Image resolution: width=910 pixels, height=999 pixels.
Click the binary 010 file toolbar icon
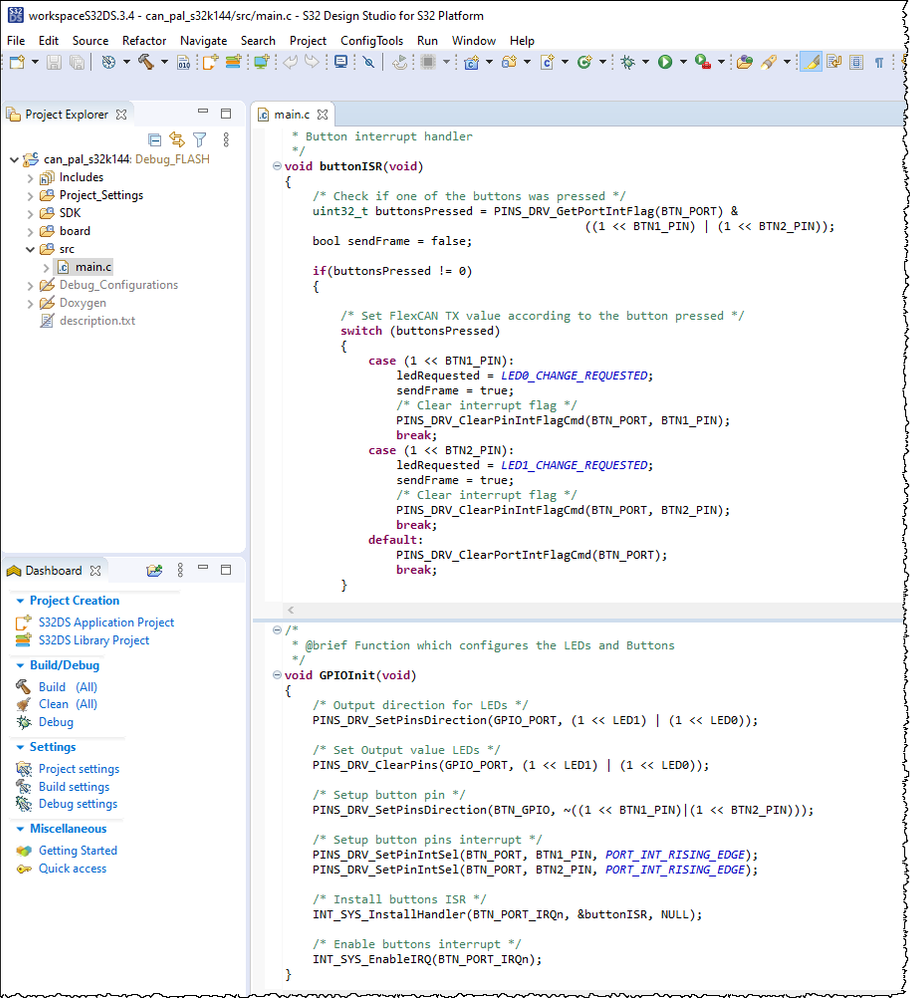click(x=184, y=62)
